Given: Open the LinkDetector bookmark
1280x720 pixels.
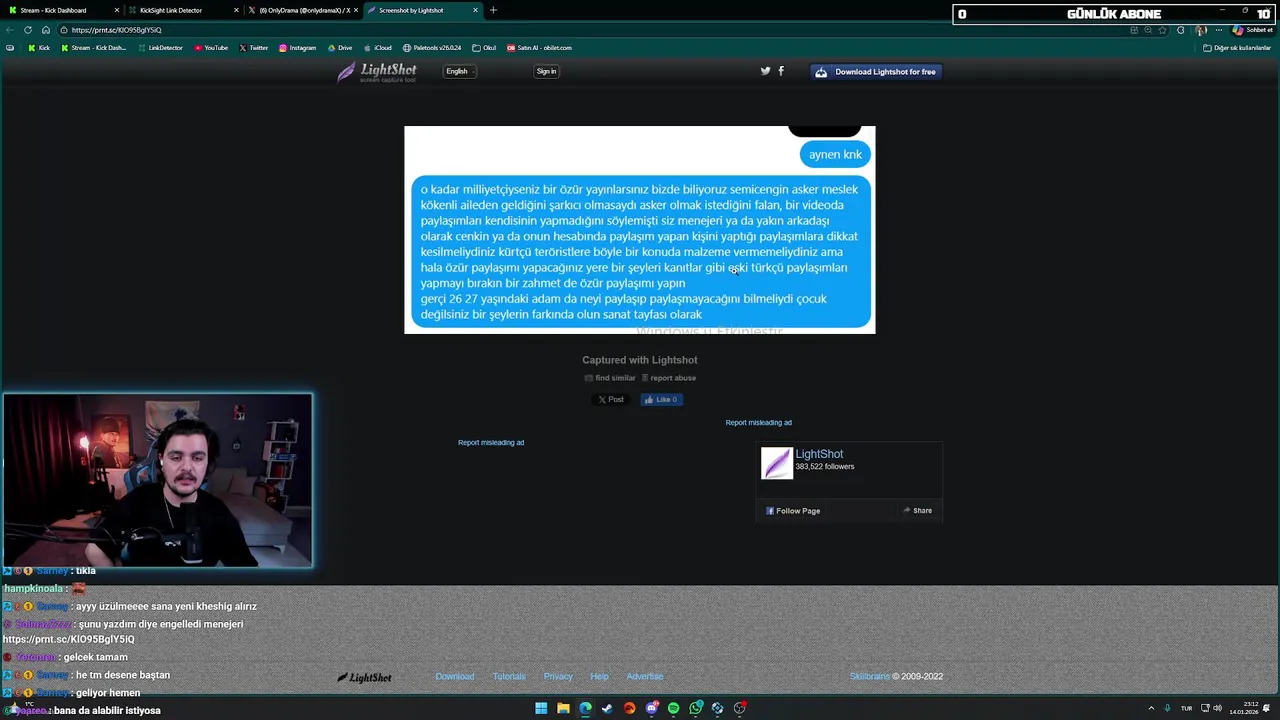Looking at the screenshot, I should click(x=160, y=48).
